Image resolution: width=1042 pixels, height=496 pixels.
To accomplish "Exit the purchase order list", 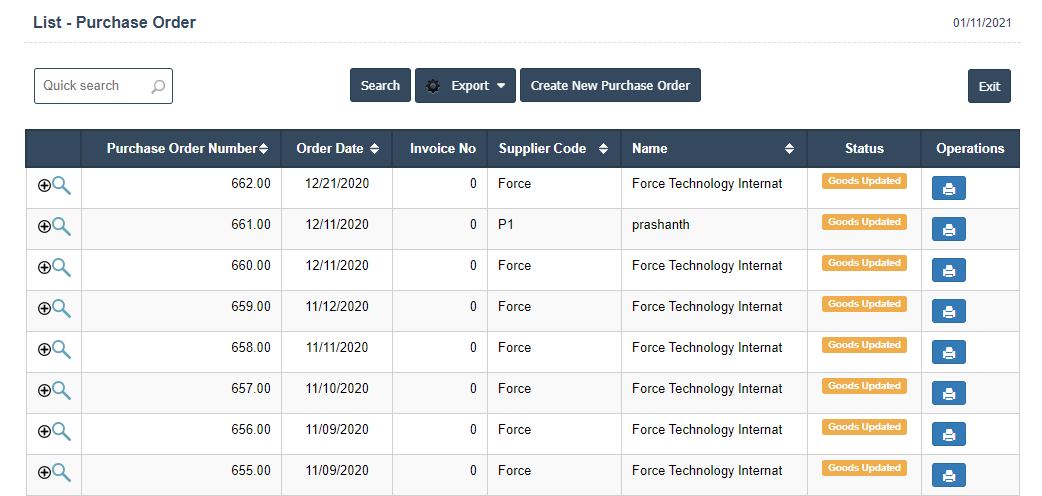I will [x=989, y=87].
